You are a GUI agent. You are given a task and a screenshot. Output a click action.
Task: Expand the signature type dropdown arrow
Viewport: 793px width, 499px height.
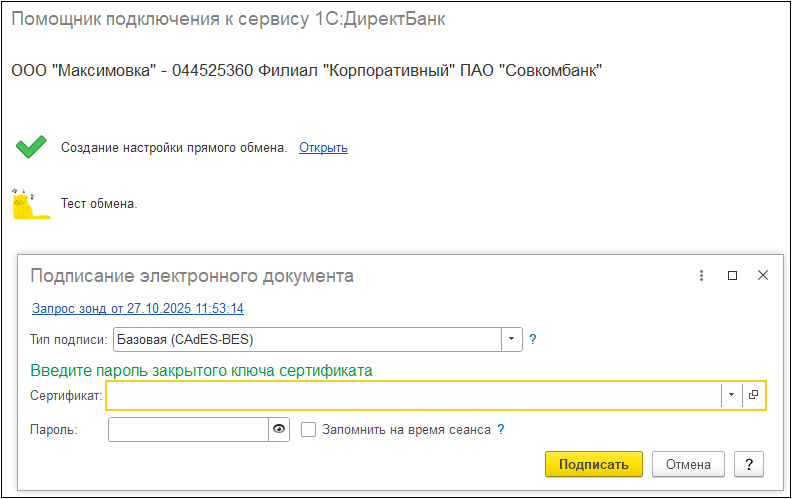point(511,339)
